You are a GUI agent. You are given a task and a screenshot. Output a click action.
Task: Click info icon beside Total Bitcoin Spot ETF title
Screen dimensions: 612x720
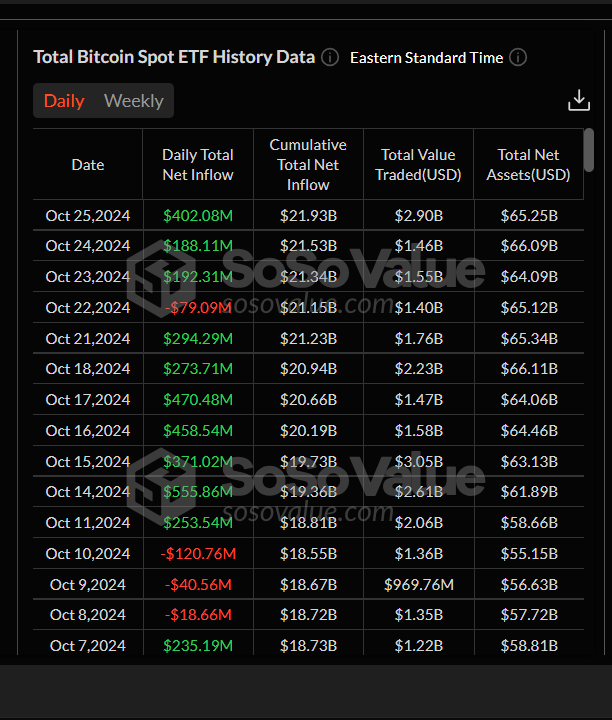(330, 57)
